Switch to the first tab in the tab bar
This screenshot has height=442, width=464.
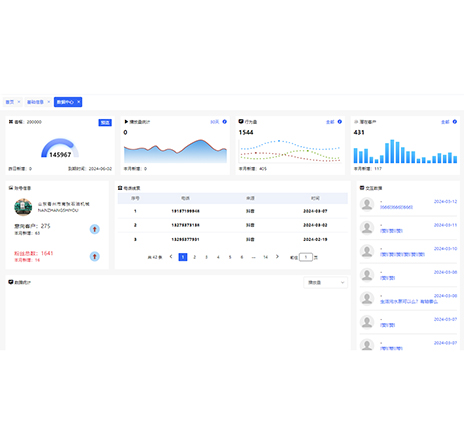pyautogui.click(x=10, y=102)
